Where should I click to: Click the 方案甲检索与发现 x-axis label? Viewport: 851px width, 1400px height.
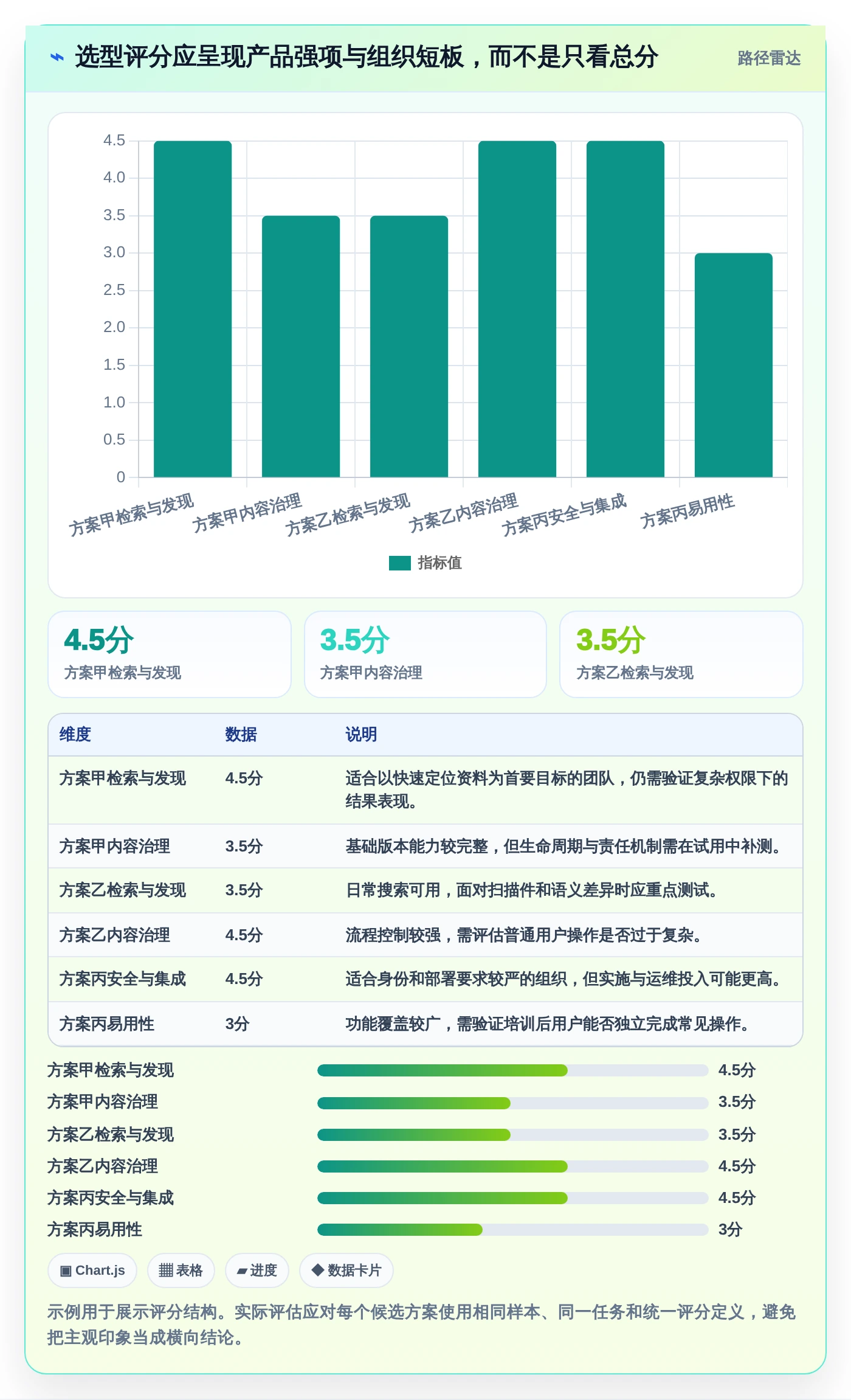[131, 515]
